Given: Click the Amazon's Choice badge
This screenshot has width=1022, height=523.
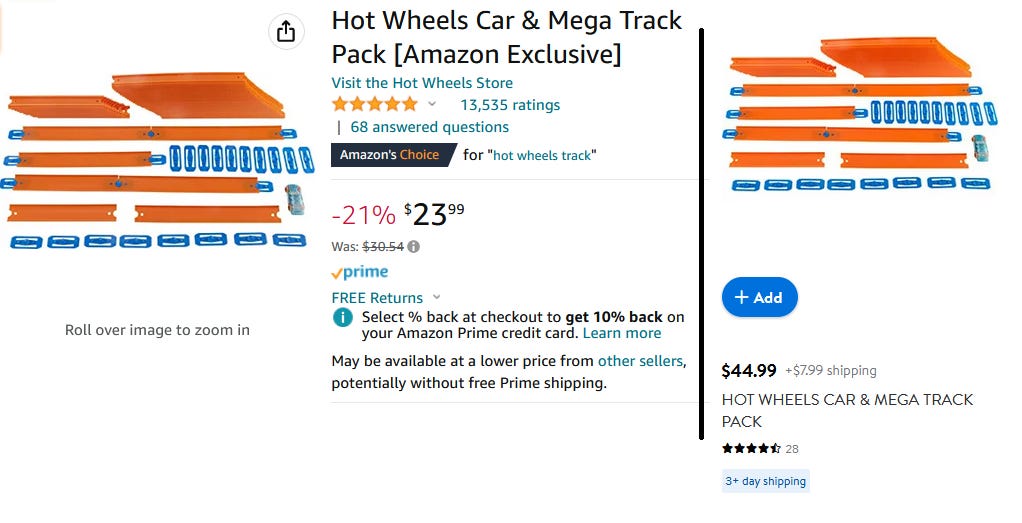Looking at the screenshot, I should (389, 155).
